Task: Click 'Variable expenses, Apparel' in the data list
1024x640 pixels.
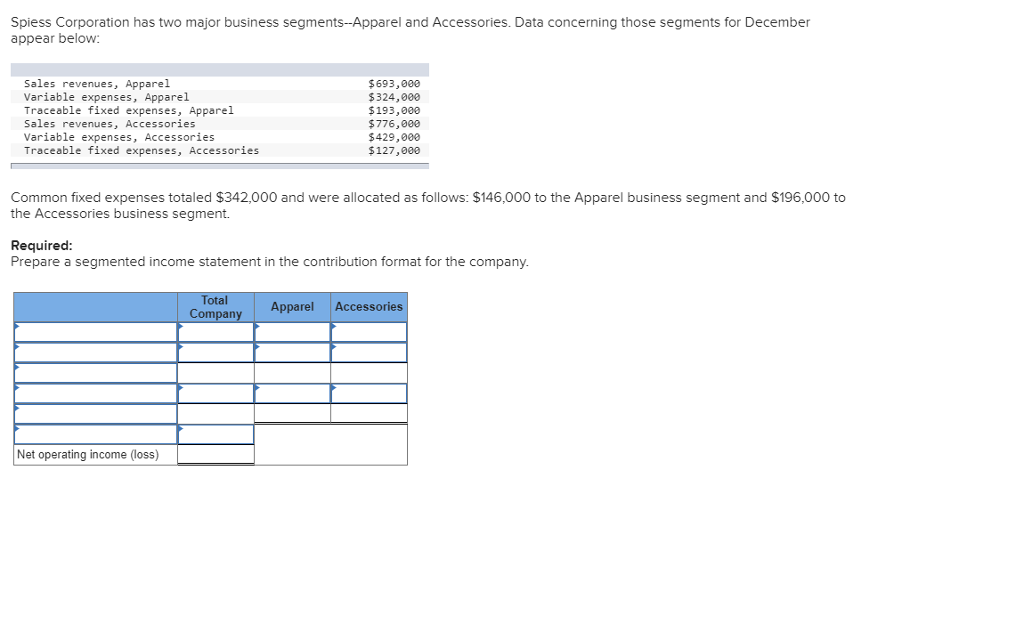Action: [106, 97]
